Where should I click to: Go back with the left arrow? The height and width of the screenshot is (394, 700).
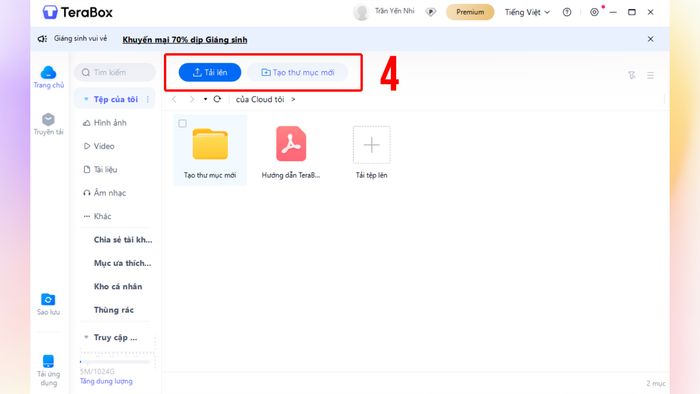pos(174,99)
